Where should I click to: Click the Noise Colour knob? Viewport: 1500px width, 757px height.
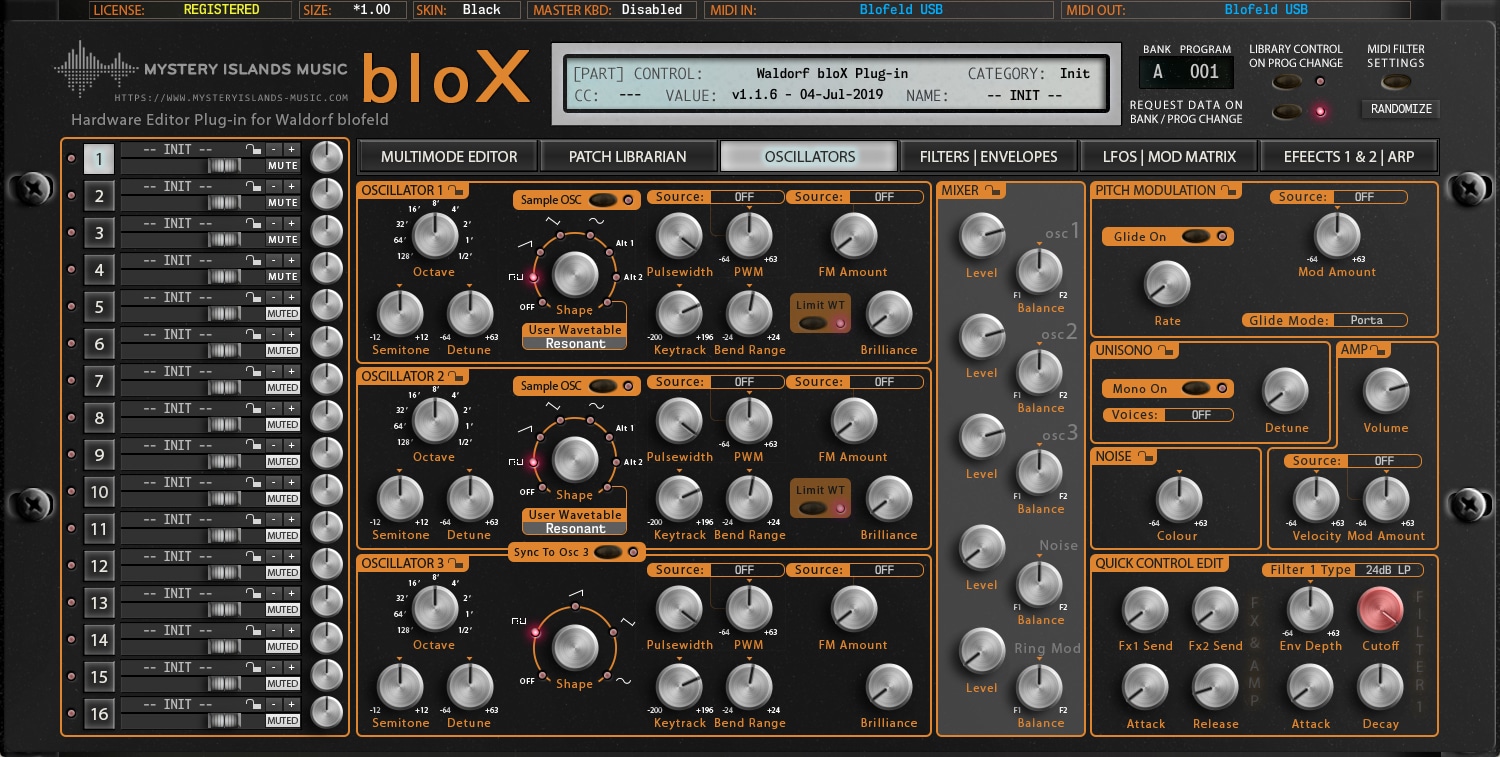click(x=1177, y=498)
